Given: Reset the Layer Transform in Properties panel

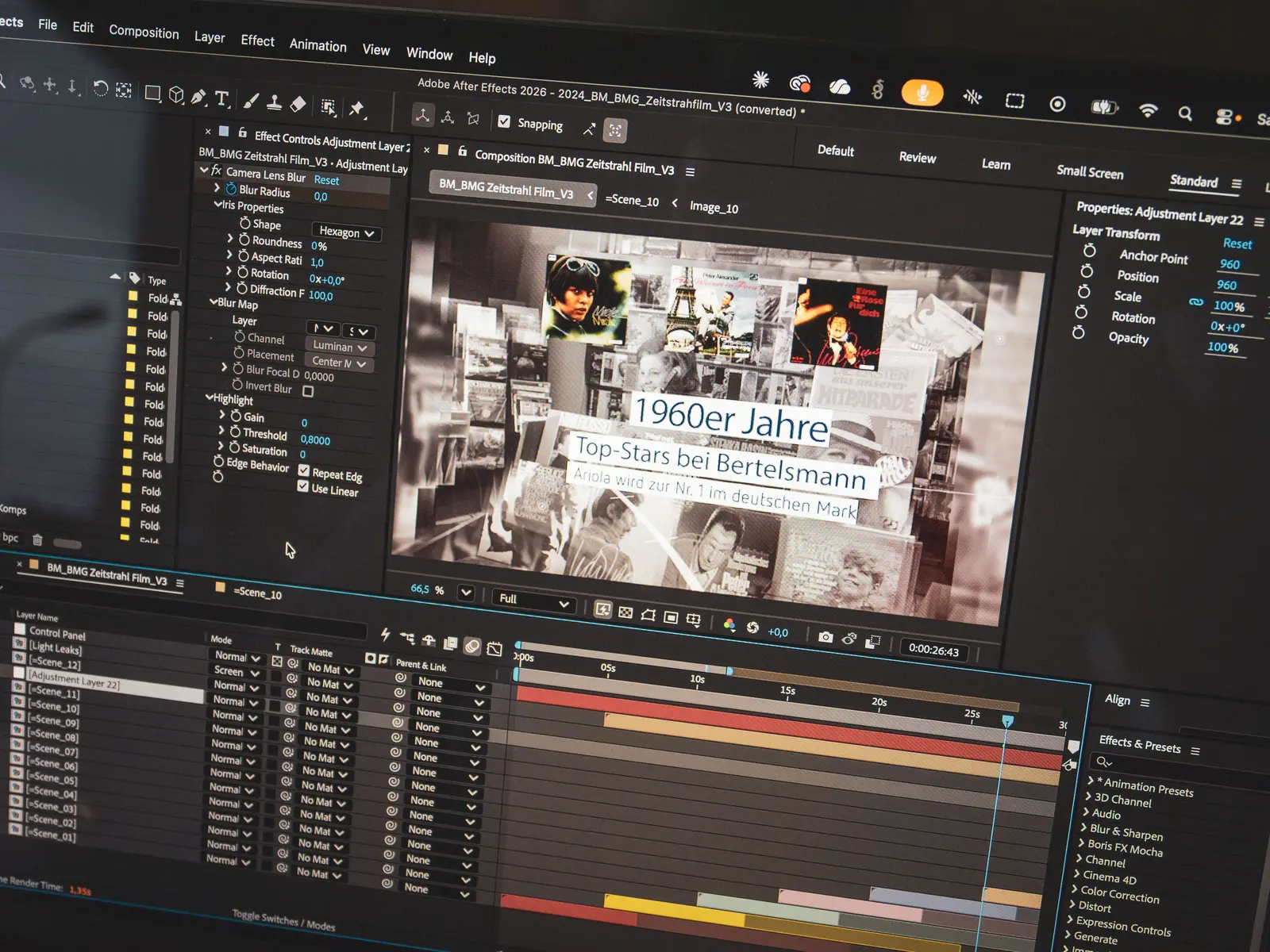Looking at the screenshot, I should [1237, 244].
